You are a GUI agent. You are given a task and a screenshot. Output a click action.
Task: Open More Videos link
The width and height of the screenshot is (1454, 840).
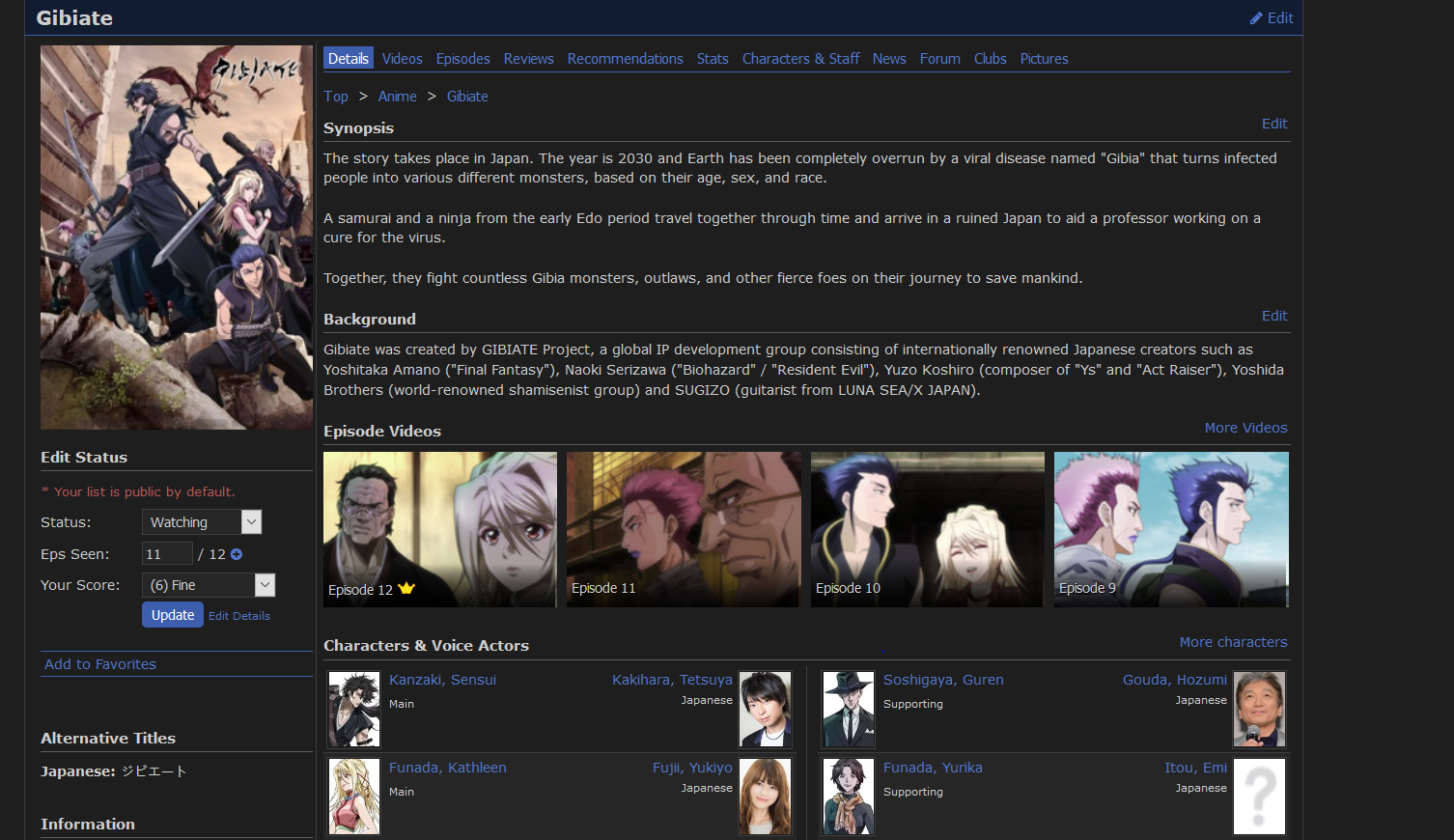point(1246,428)
